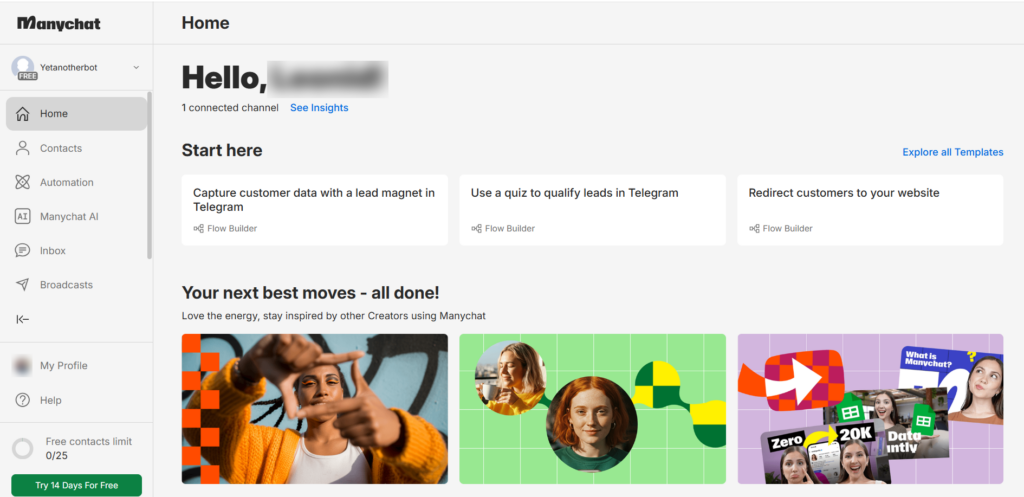Click Explore all Templates link

(x=953, y=152)
